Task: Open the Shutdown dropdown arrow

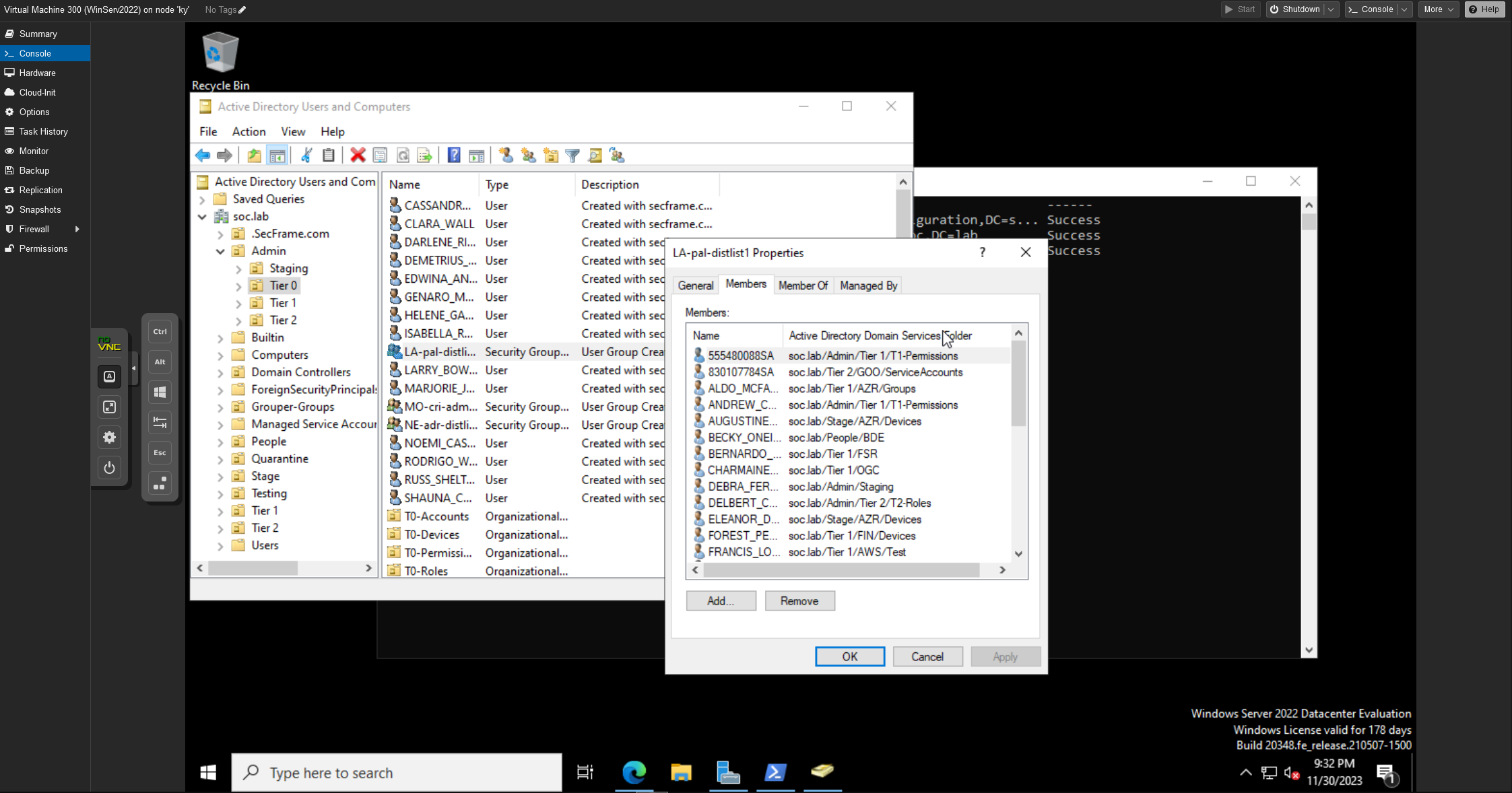Action: pos(1331,9)
